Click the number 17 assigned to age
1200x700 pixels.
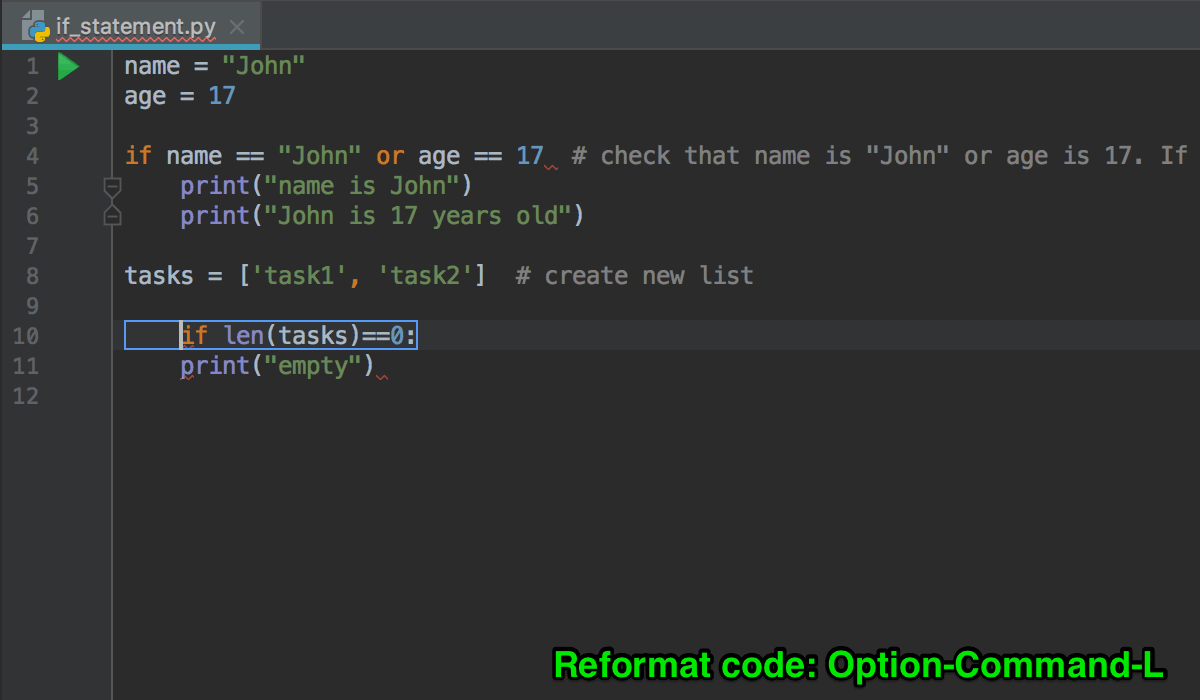(x=221, y=96)
